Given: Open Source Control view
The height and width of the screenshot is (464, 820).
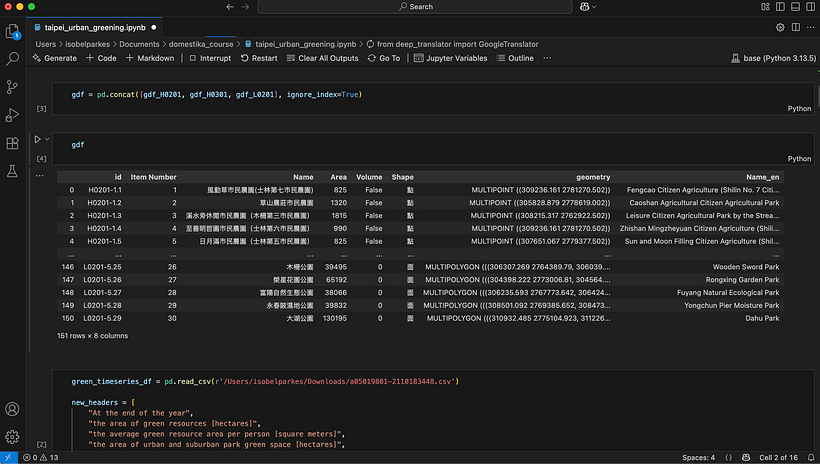Looking at the screenshot, I should click(13, 87).
